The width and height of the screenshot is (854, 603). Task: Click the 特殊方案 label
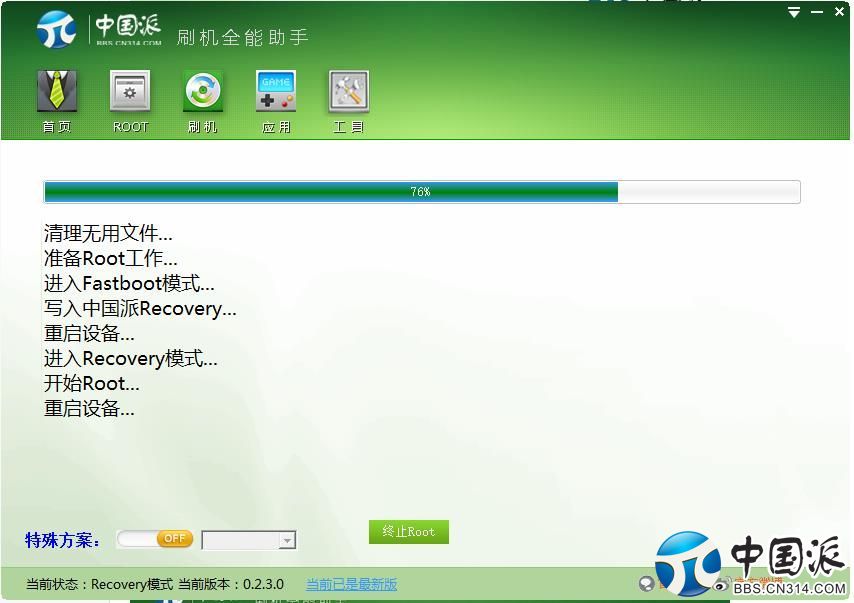point(63,540)
